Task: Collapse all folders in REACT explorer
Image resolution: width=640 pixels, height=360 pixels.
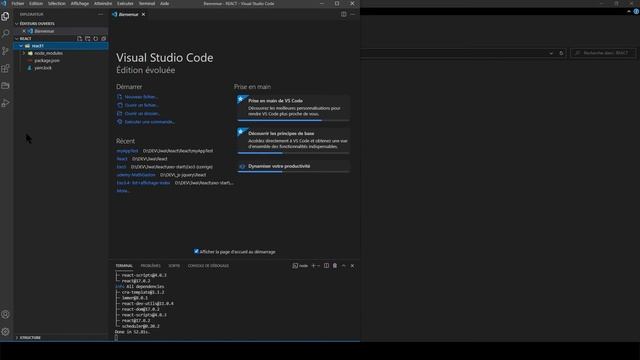Action: 103,38
